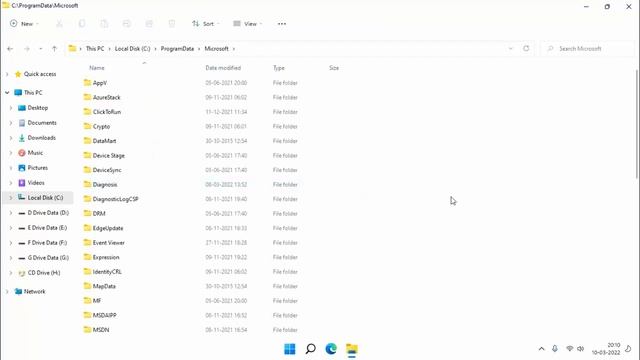Image resolution: width=640 pixels, height=360 pixels.
Task: Refresh the folder view
Action: pyautogui.click(x=526, y=49)
